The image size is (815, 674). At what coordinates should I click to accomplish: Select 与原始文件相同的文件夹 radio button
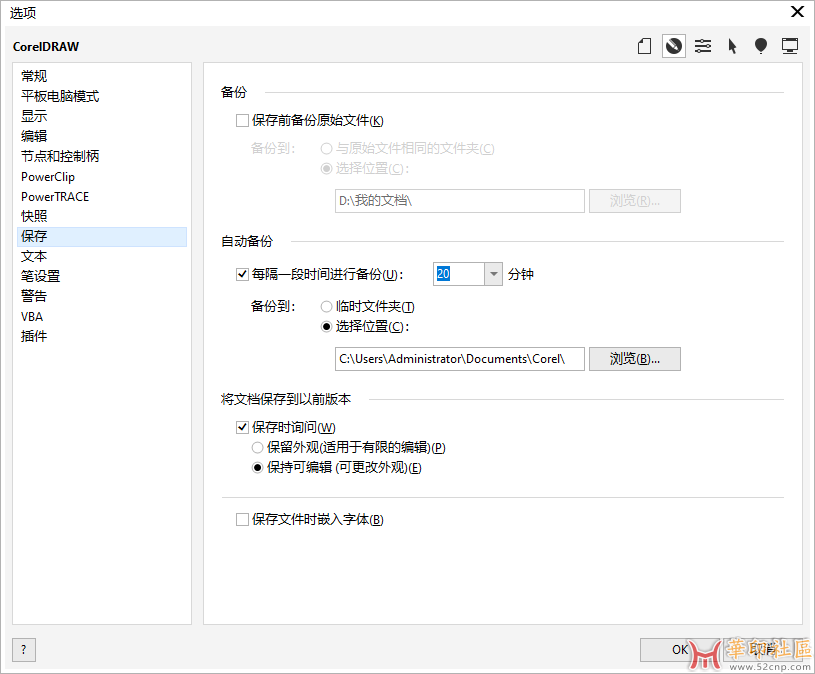[x=326, y=149]
